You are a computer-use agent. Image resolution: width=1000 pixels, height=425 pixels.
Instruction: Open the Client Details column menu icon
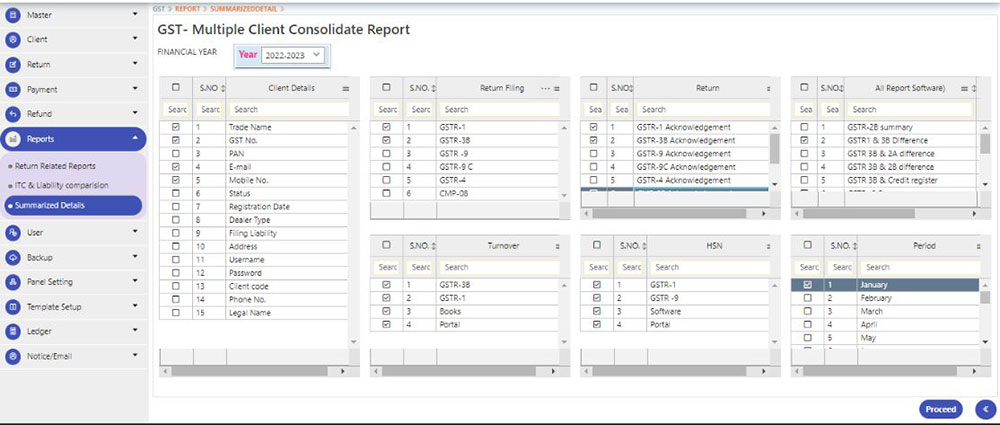346,89
